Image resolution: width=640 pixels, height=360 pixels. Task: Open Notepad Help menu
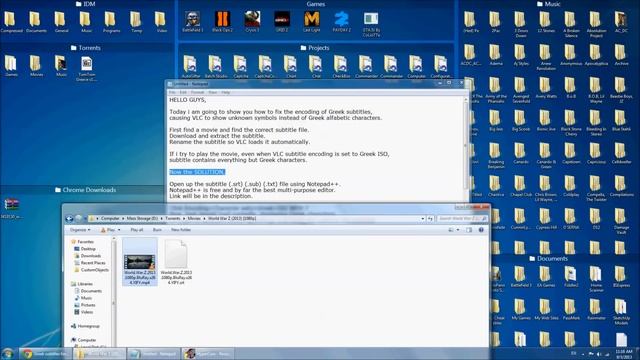pyautogui.click(x=225, y=92)
